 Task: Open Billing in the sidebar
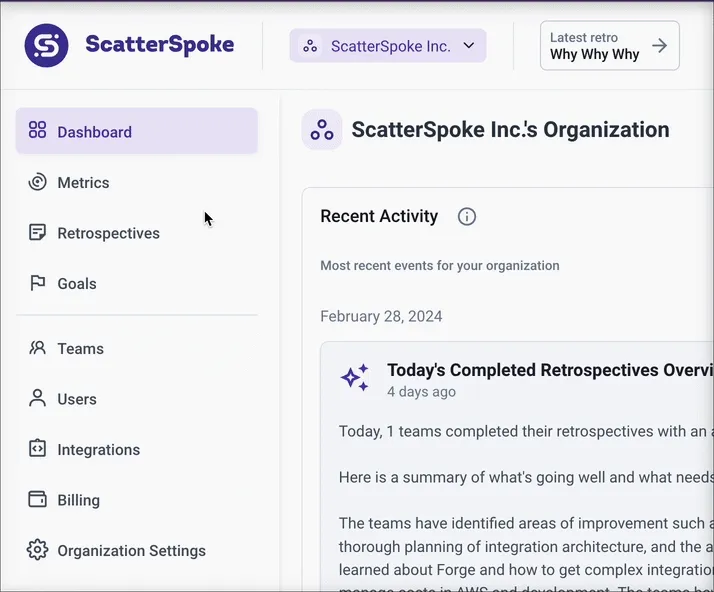point(137,500)
